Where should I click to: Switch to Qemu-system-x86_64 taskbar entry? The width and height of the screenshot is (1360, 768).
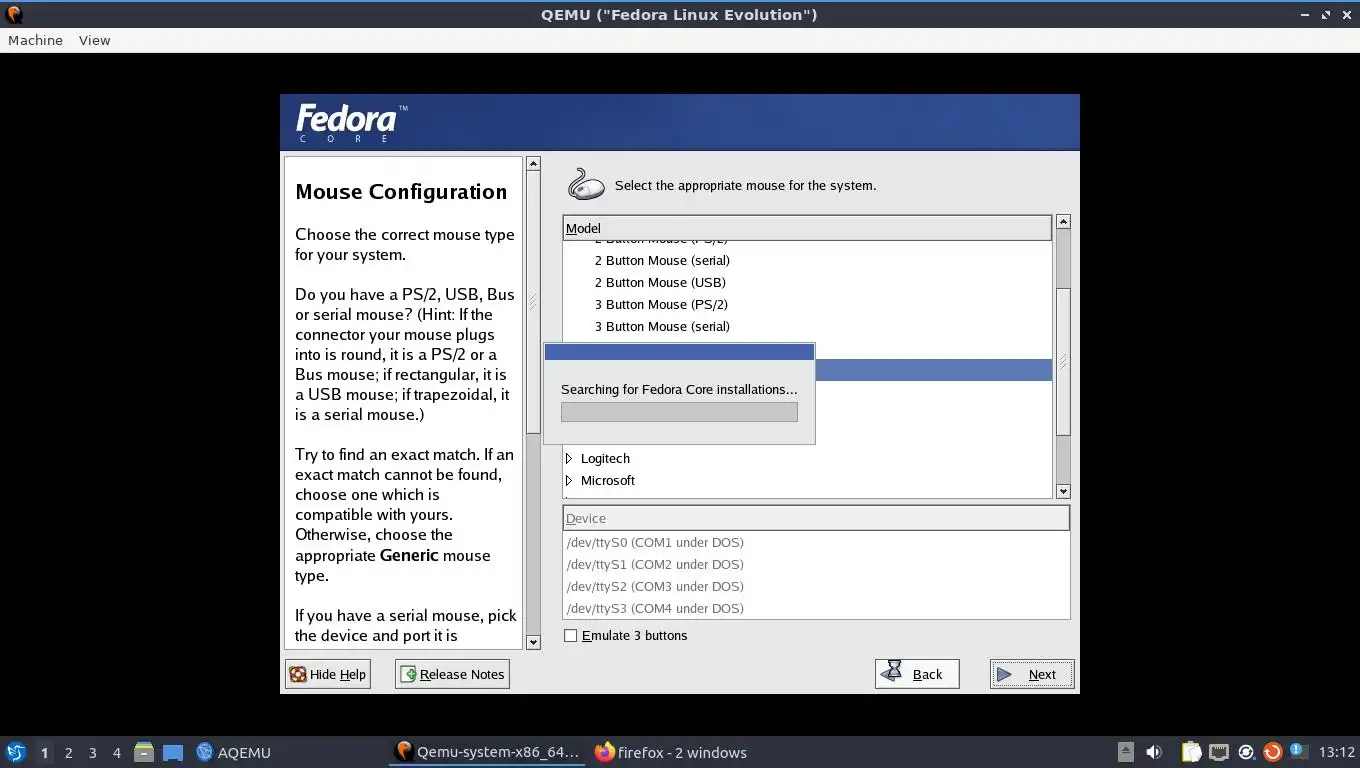tap(488, 752)
